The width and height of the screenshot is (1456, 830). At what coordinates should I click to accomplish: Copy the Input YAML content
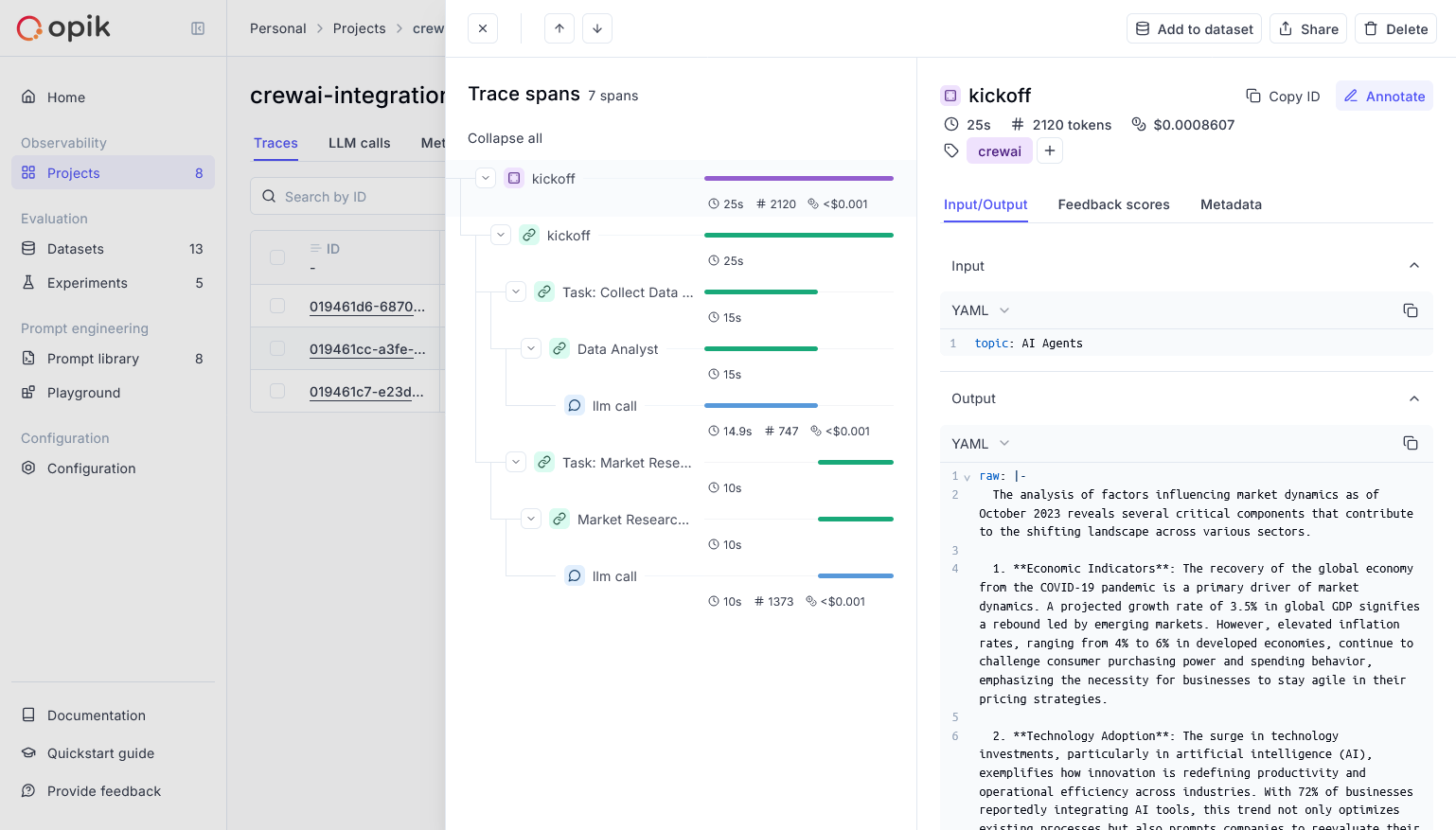click(1410, 310)
